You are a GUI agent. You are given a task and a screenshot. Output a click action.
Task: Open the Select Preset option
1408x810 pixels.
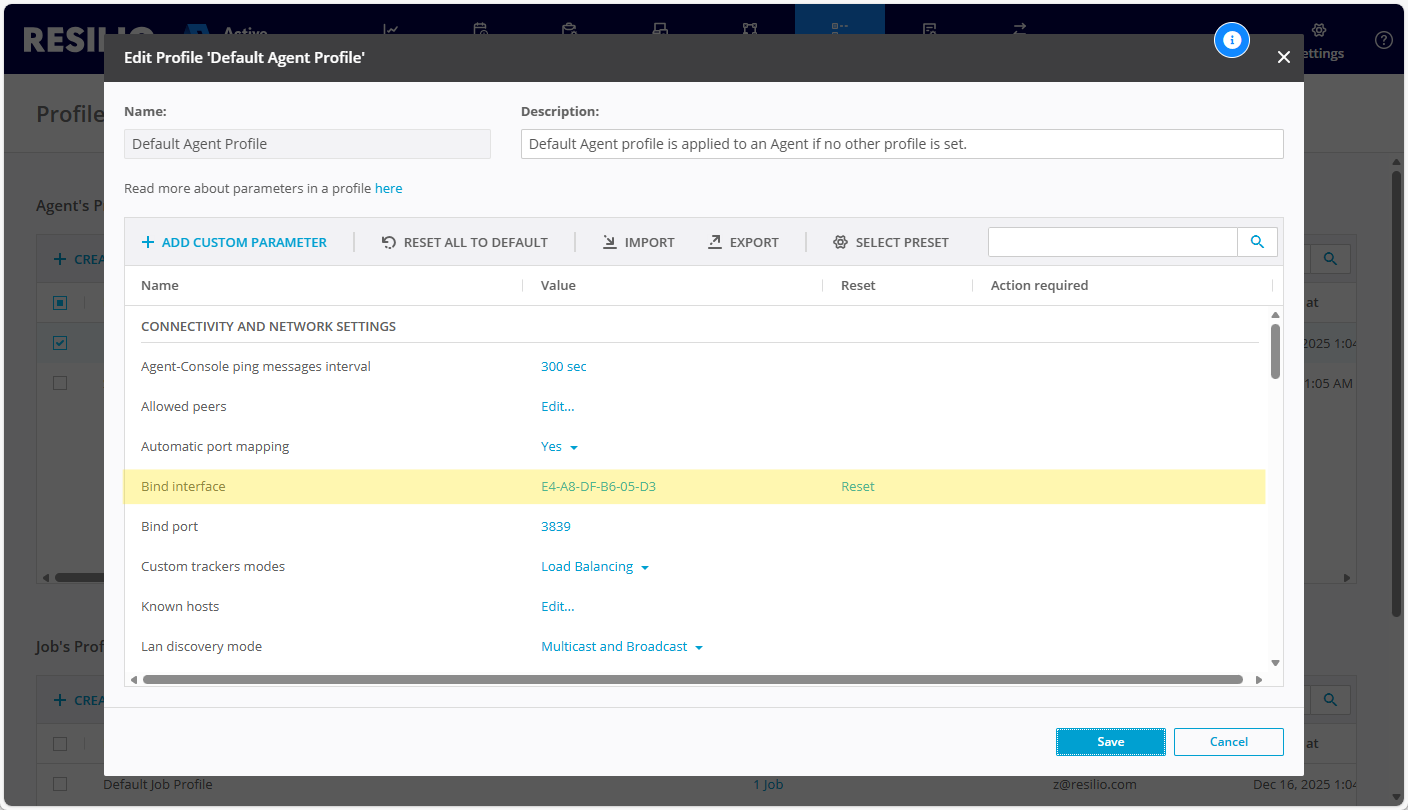[890, 242]
